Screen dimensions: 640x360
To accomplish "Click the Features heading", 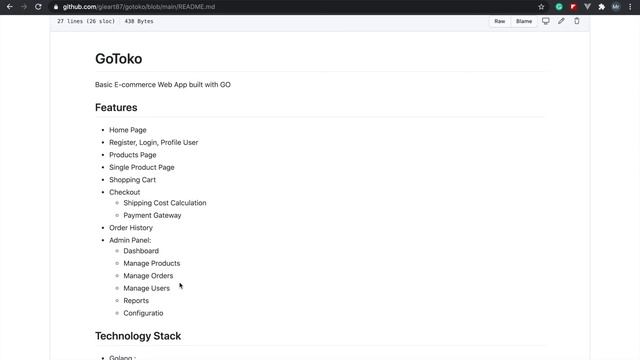I will 116,107.
